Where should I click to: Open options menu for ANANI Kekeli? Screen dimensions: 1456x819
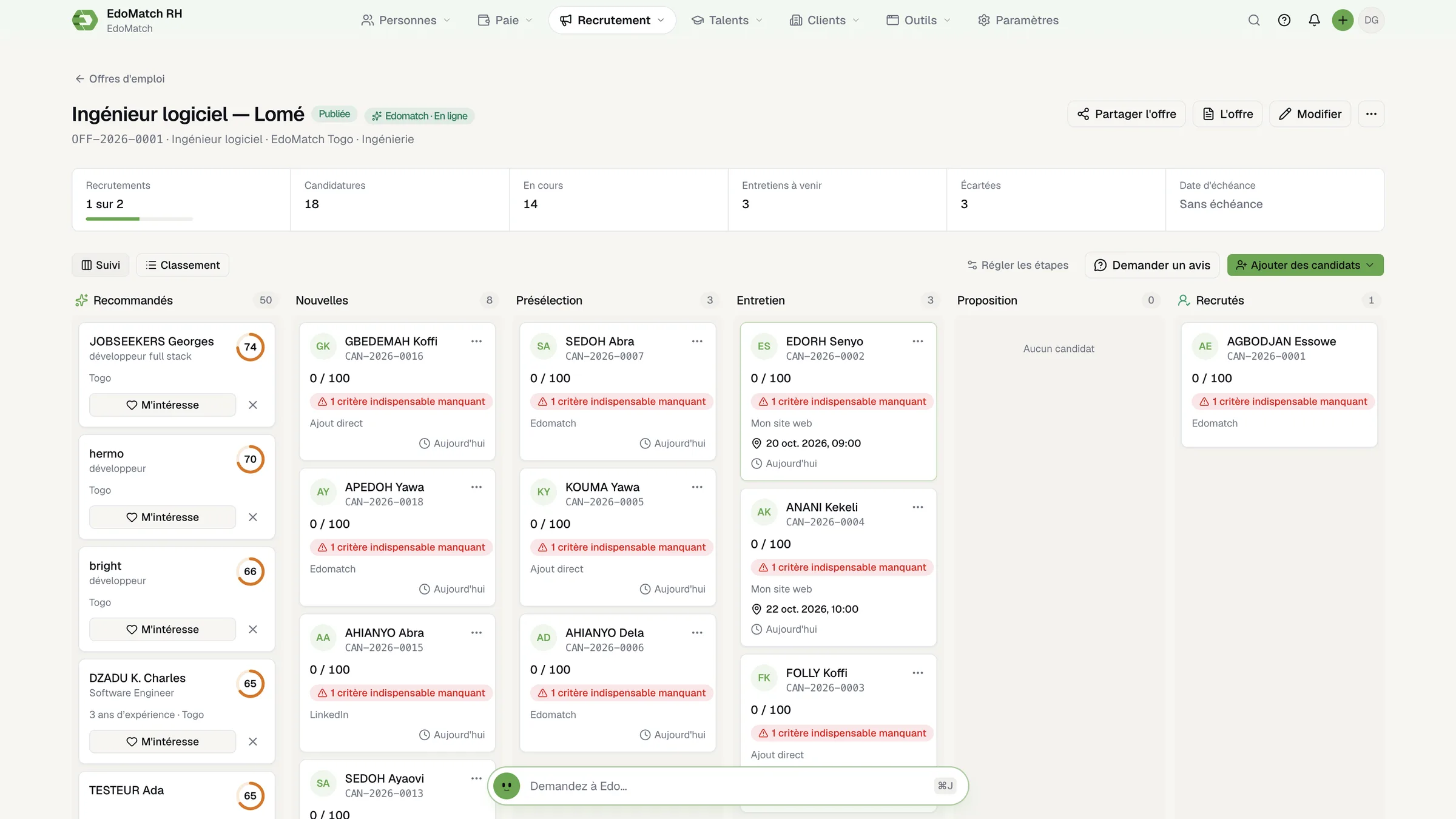[x=918, y=507]
